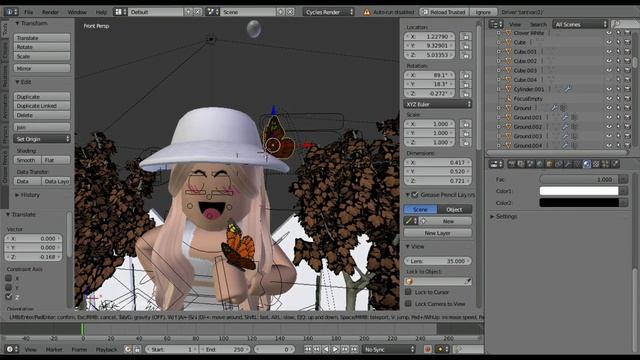Open the timeline Playback menu
The width and height of the screenshot is (640, 360).
(x=106, y=349)
